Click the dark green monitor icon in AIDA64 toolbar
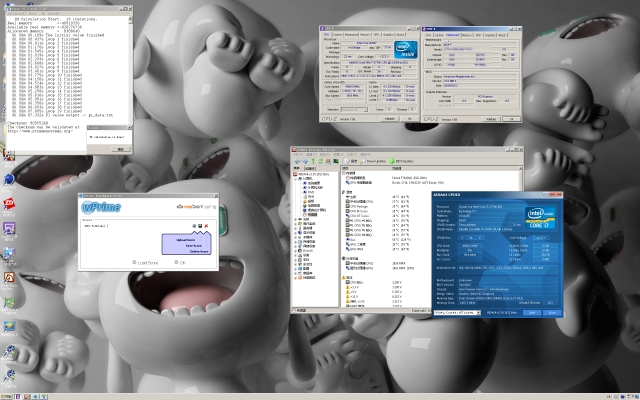 pos(336,161)
